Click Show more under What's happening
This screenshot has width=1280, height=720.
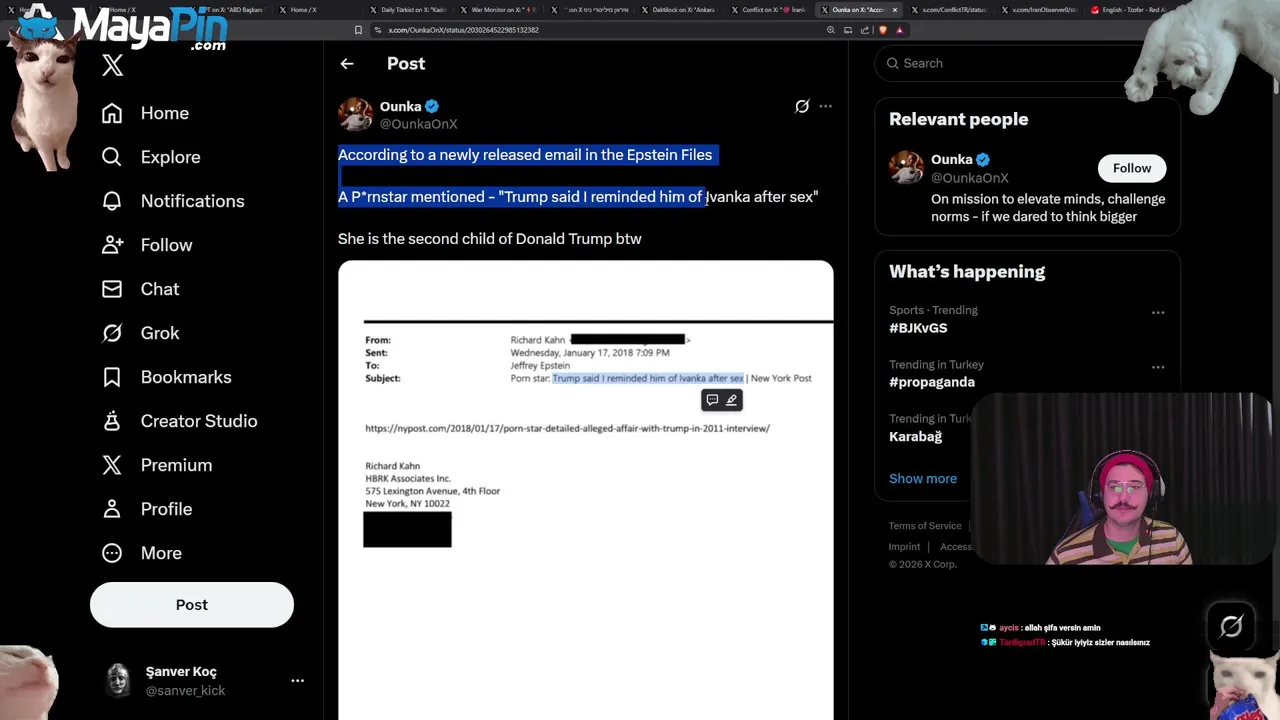click(x=923, y=478)
